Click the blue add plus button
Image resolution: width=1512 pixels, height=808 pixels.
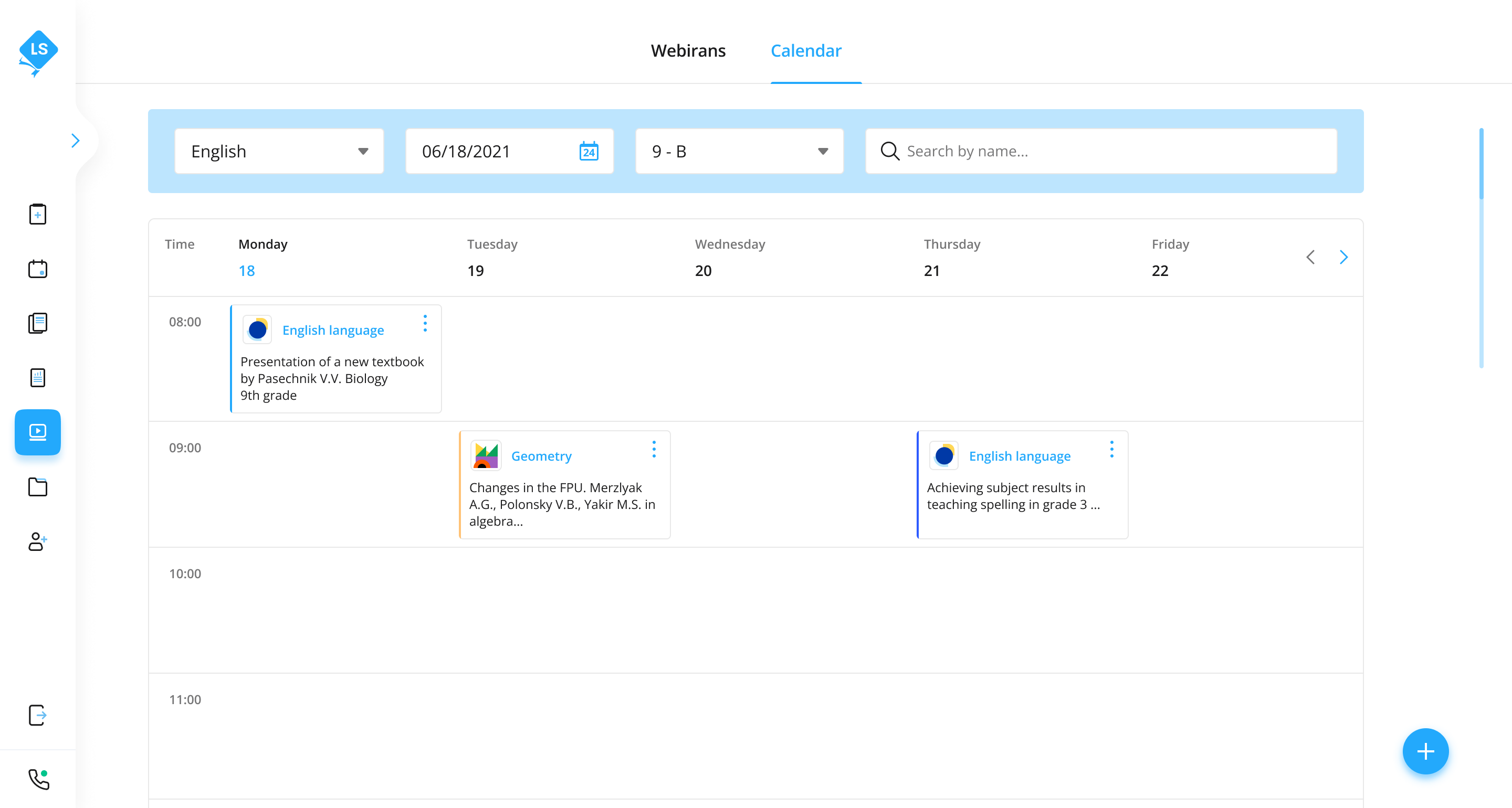pos(1425,751)
